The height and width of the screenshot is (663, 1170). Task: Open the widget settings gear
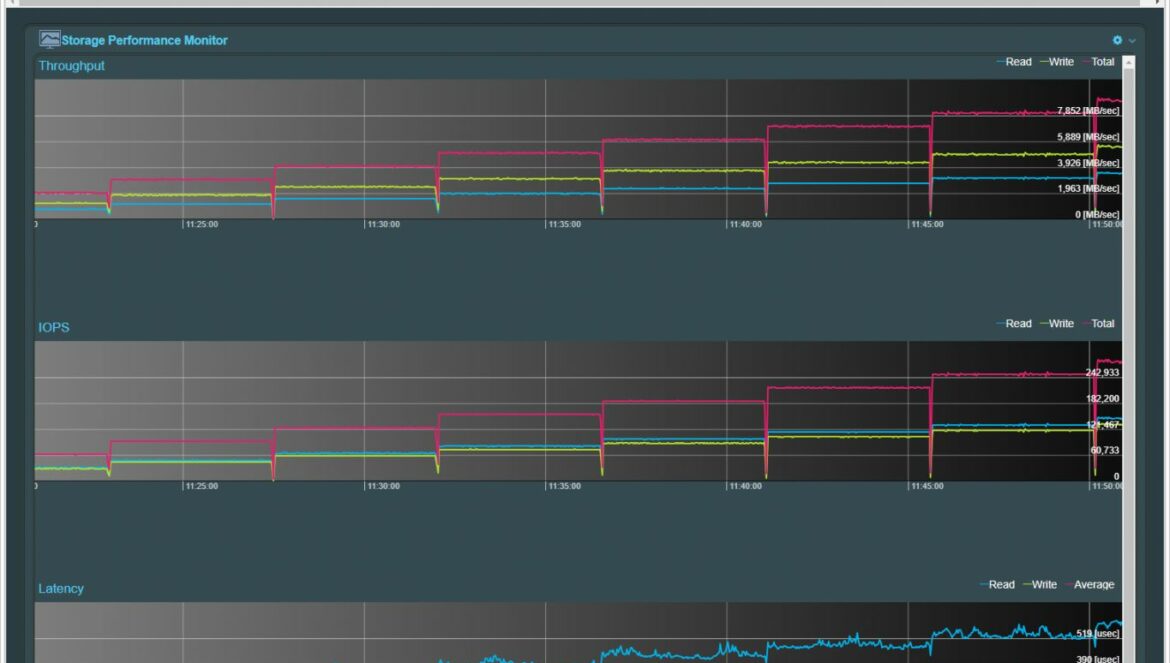pyautogui.click(x=1117, y=40)
